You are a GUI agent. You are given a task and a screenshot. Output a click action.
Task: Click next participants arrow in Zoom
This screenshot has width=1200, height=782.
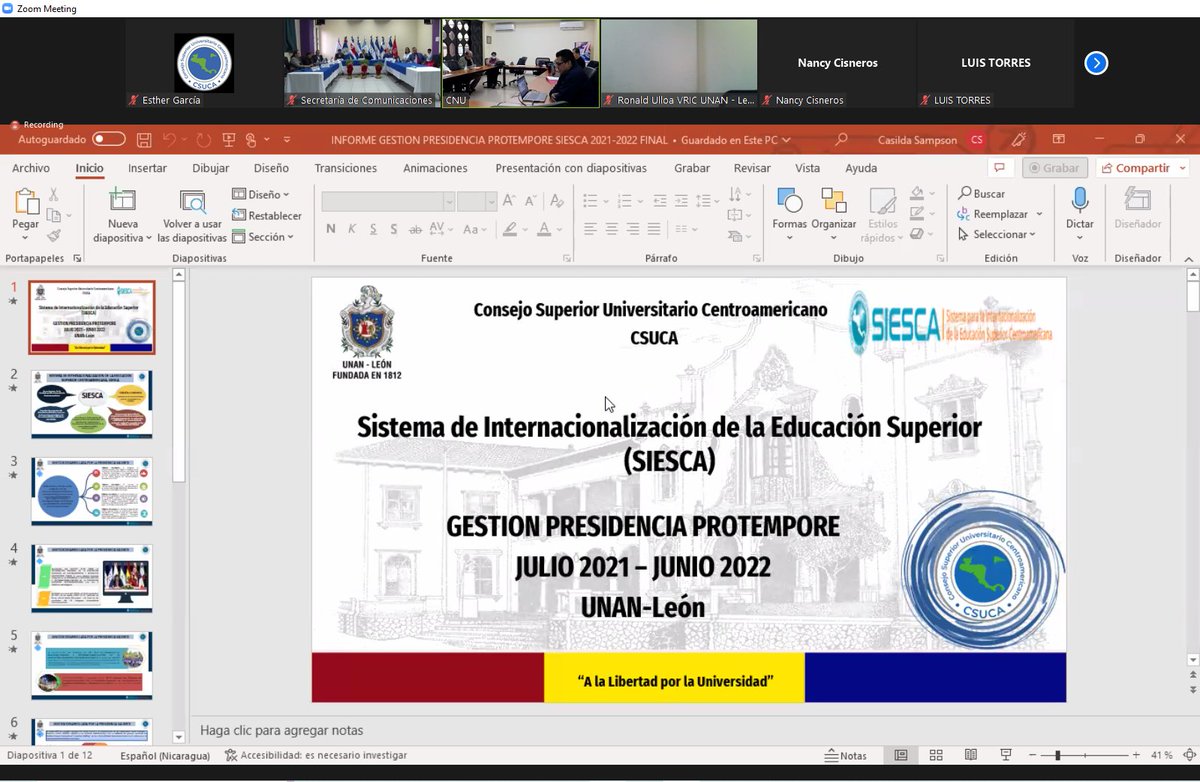click(x=1096, y=63)
